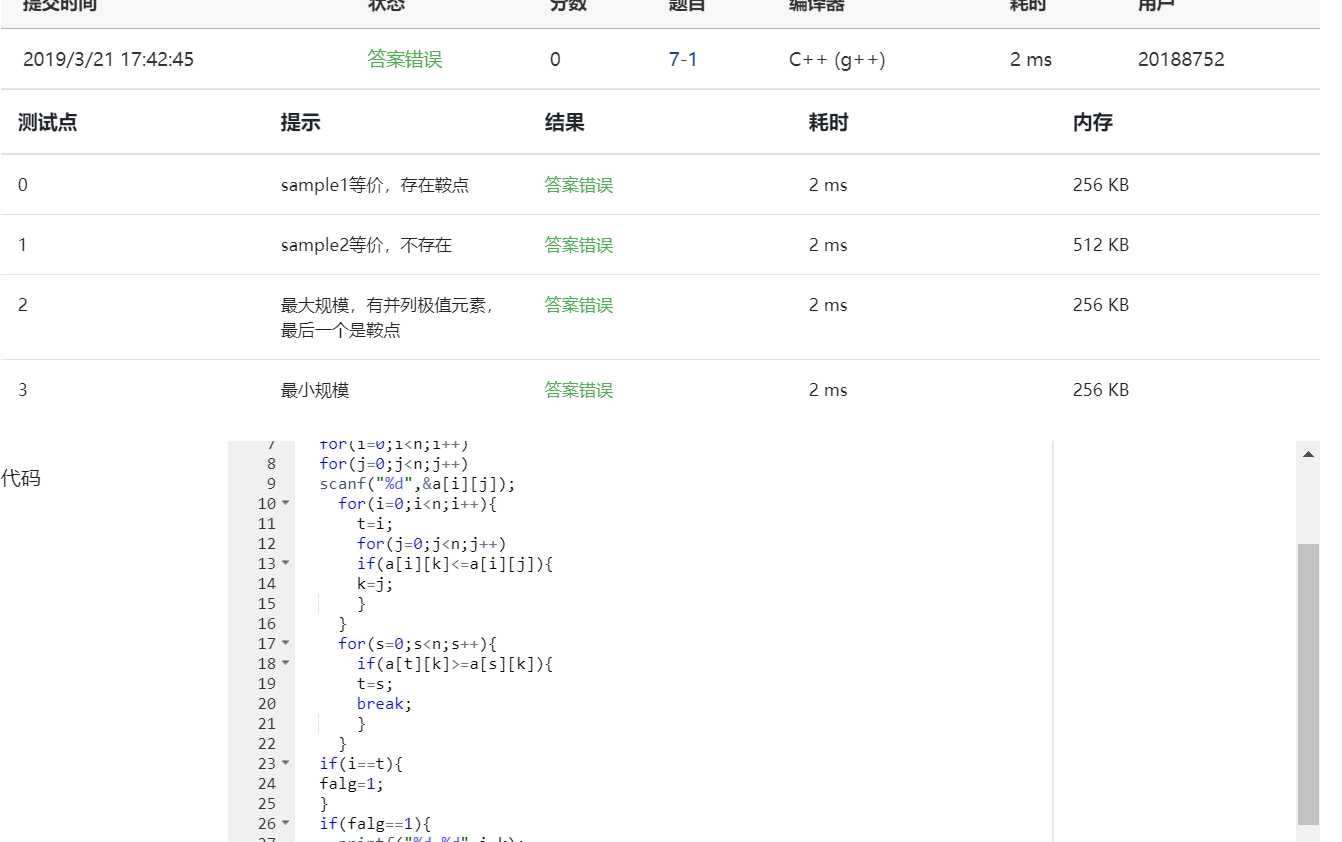
Task: Click the 提示 column header
Action: [x=301, y=123]
